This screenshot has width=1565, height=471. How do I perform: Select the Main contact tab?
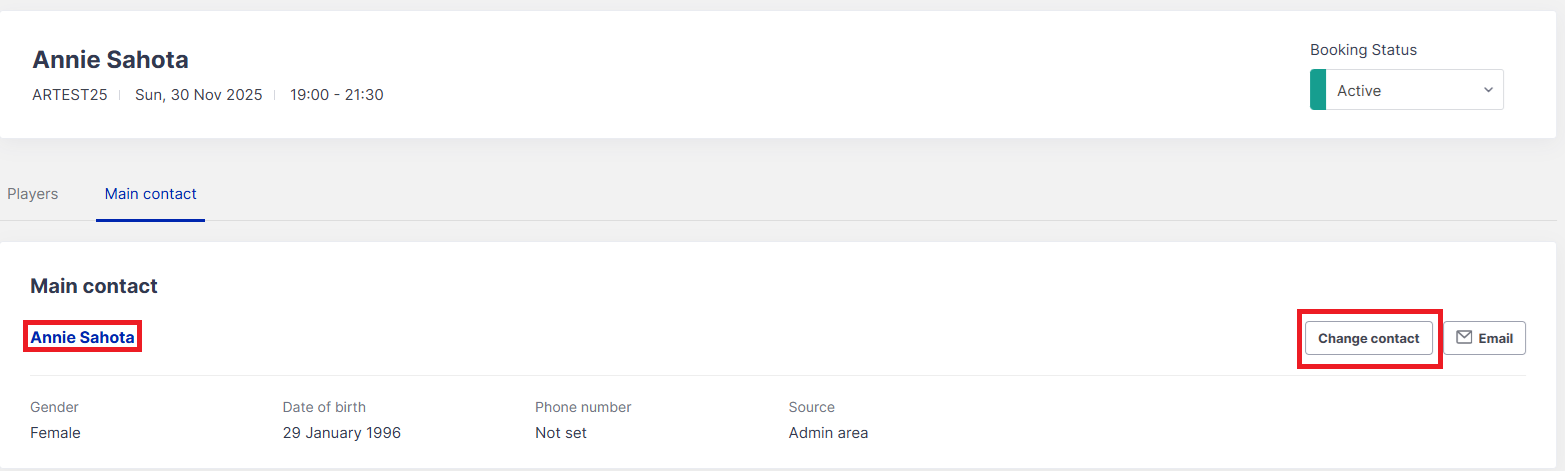(x=151, y=194)
